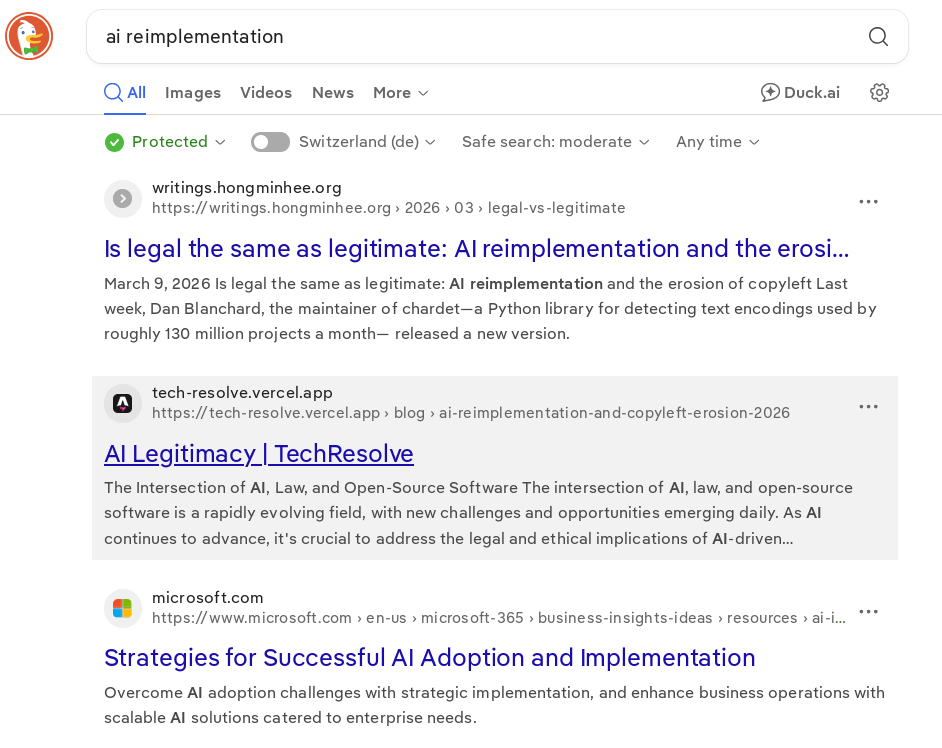Click the Microsoft logo favicon
Screen dimensions: 942x748
point(123,608)
